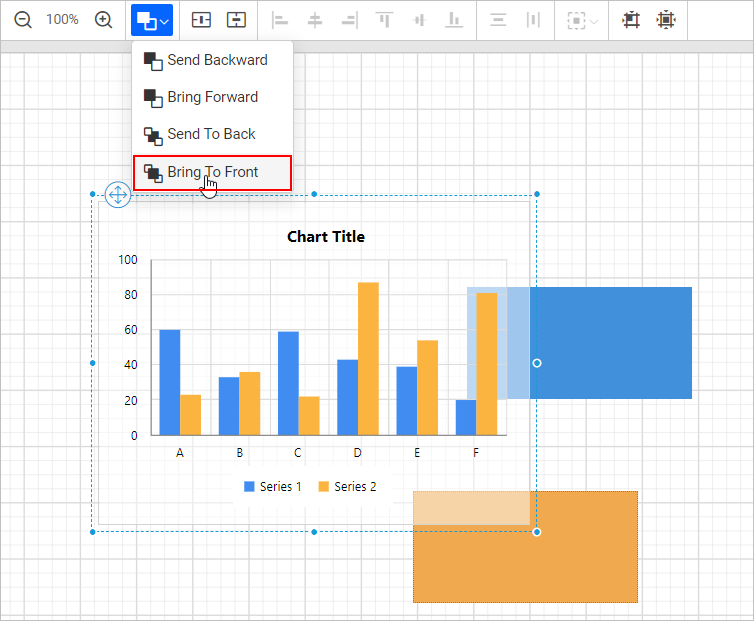Click the align center icon

pos(314,20)
